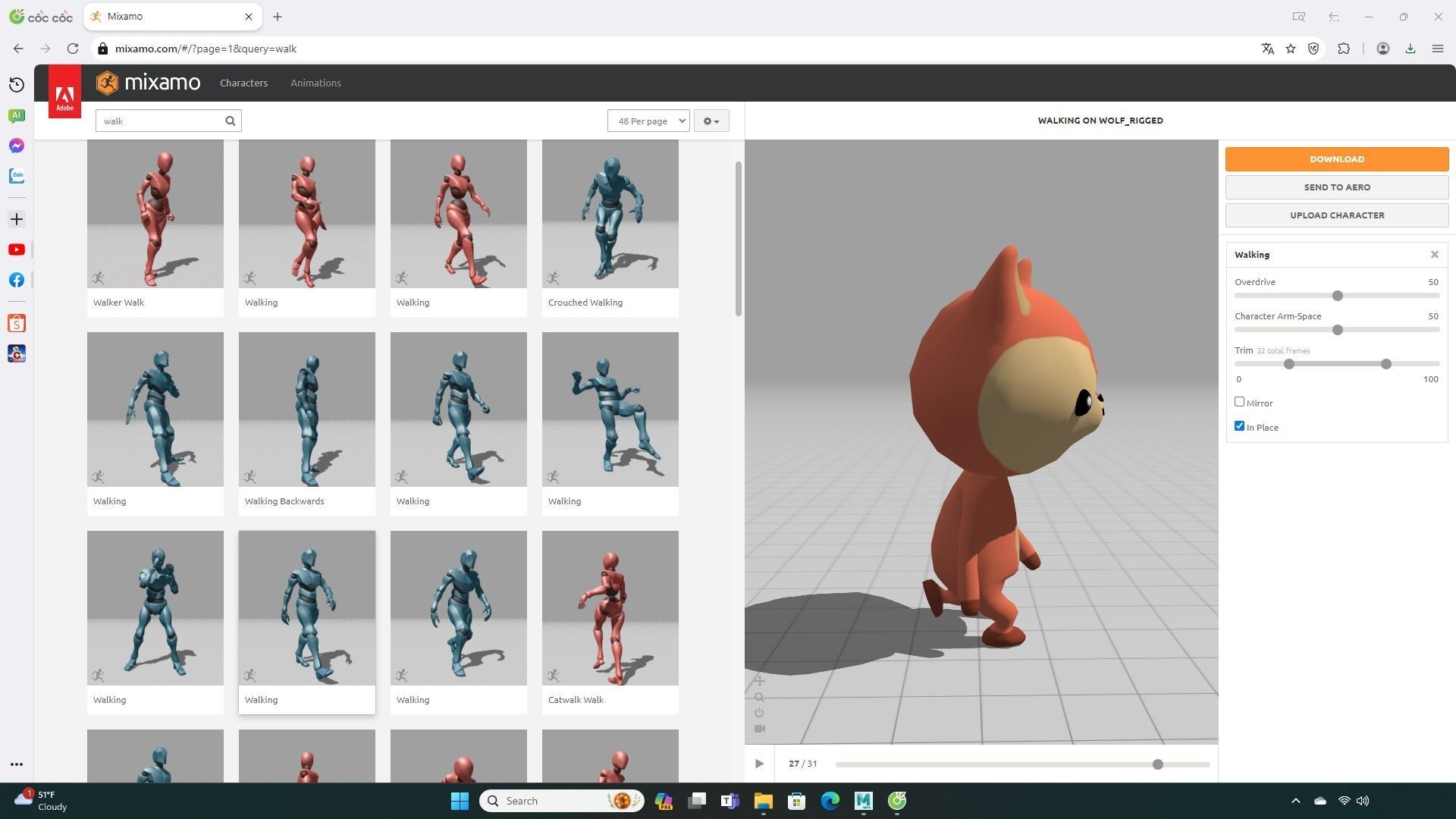Viewport: 1456px width, 819px height.
Task: Click UPLOAD CHARACTER button
Action: pos(1337,215)
